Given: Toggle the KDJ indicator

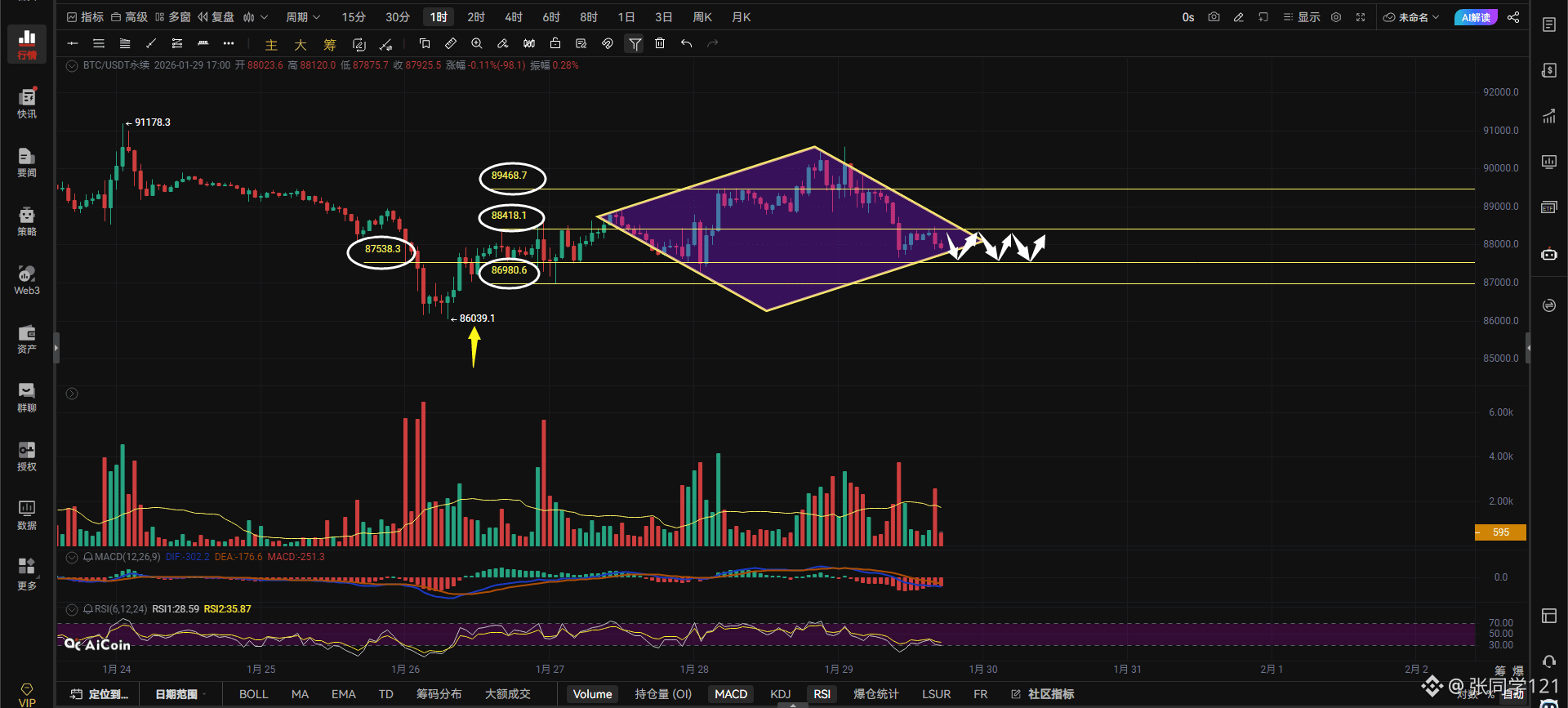Looking at the screenshot, I should 781,694.
